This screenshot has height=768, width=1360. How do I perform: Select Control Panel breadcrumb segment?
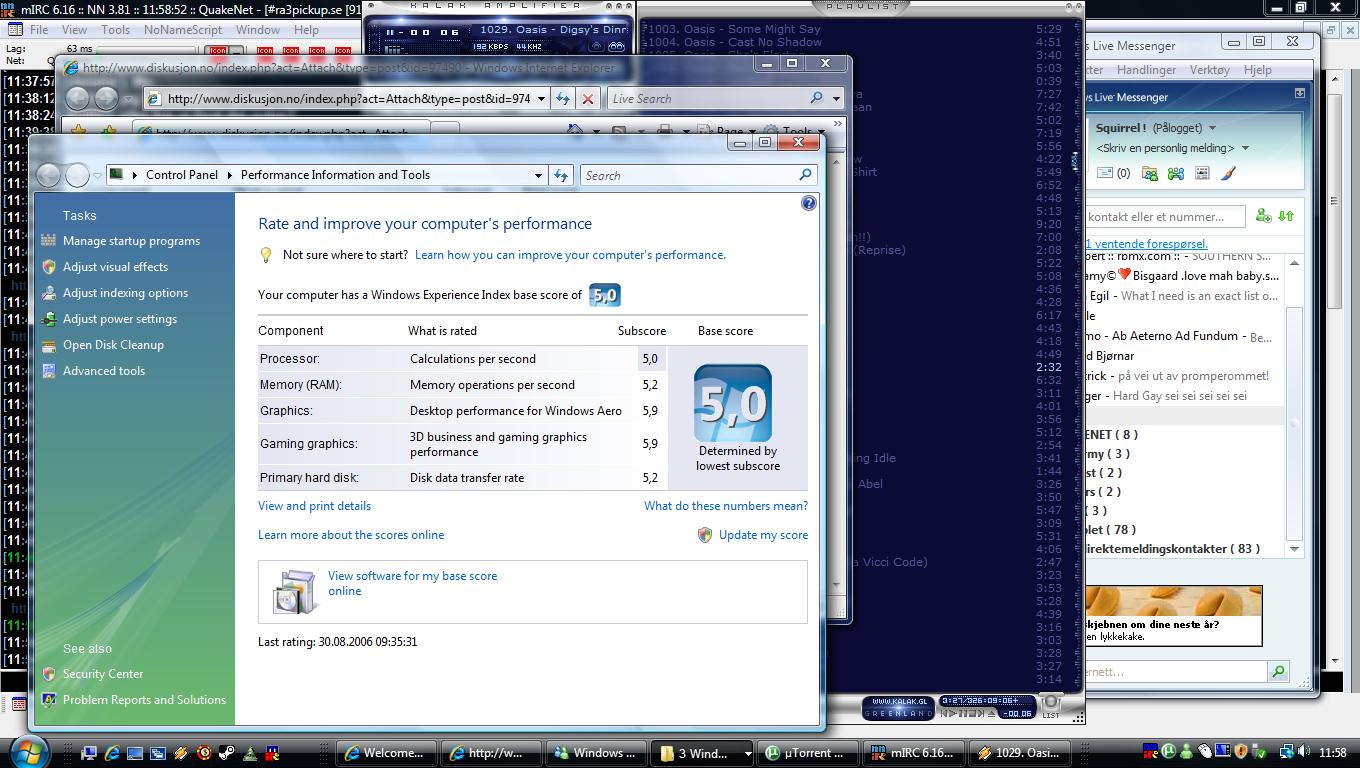click(181, 175)
